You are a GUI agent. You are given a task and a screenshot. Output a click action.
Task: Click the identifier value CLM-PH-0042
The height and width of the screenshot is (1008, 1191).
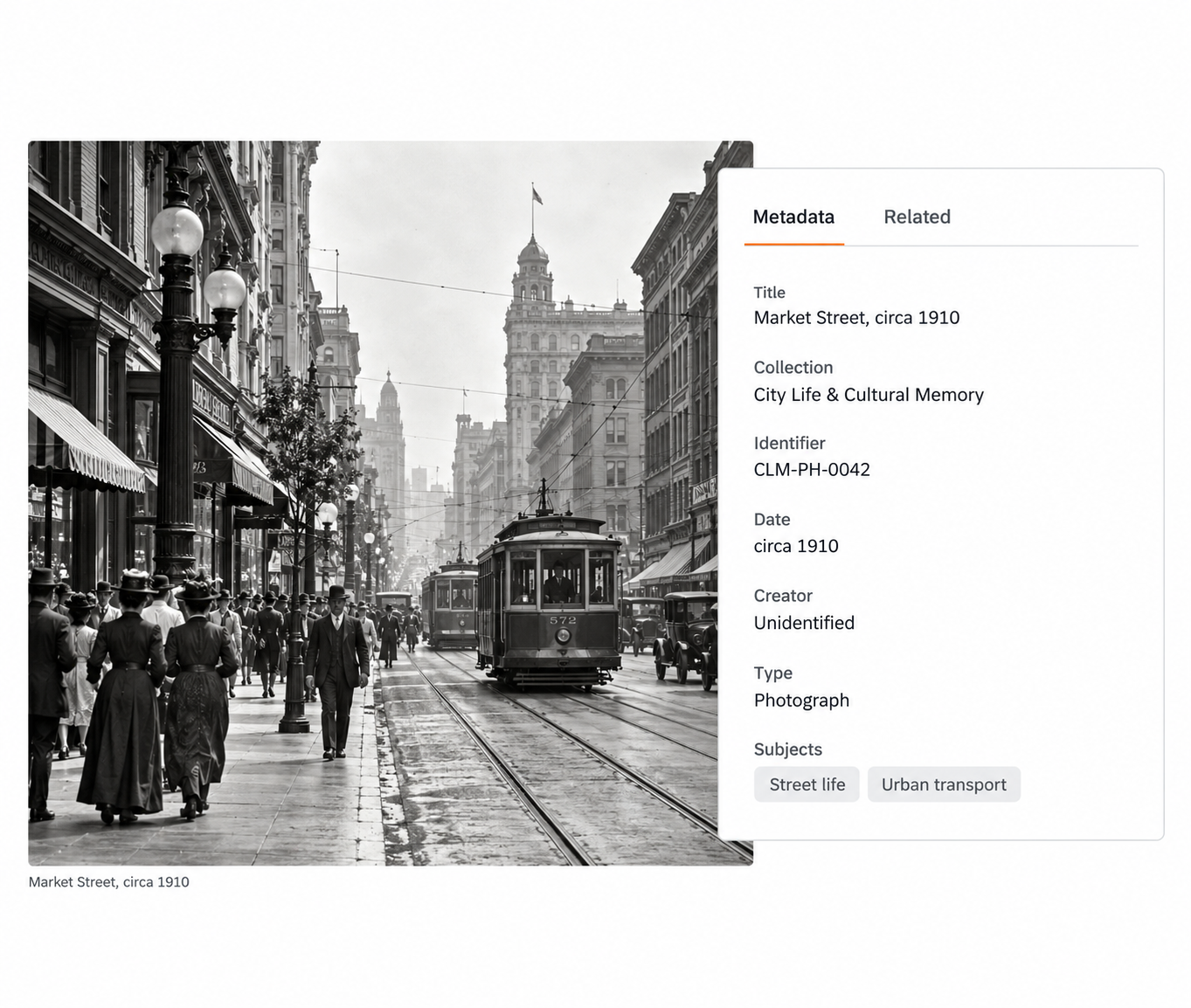coord(812,470)
